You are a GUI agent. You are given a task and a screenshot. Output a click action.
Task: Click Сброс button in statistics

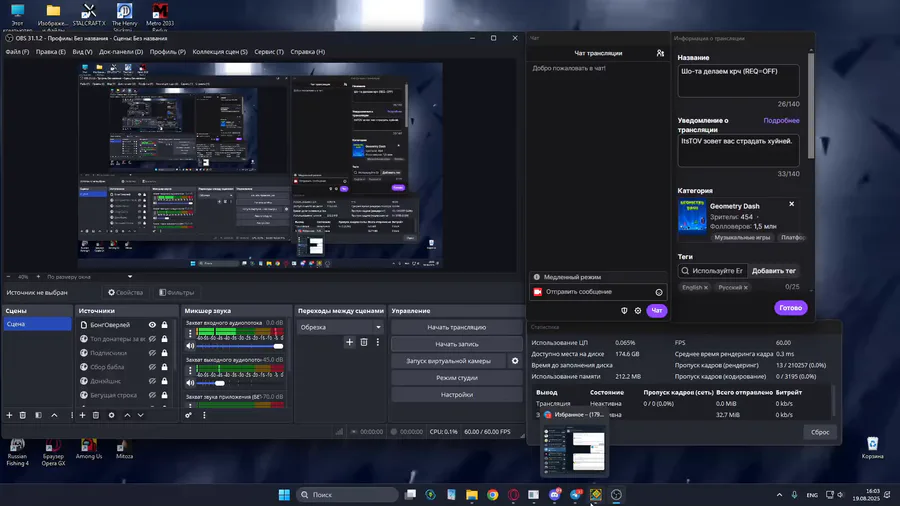click(x=820, y=432)
